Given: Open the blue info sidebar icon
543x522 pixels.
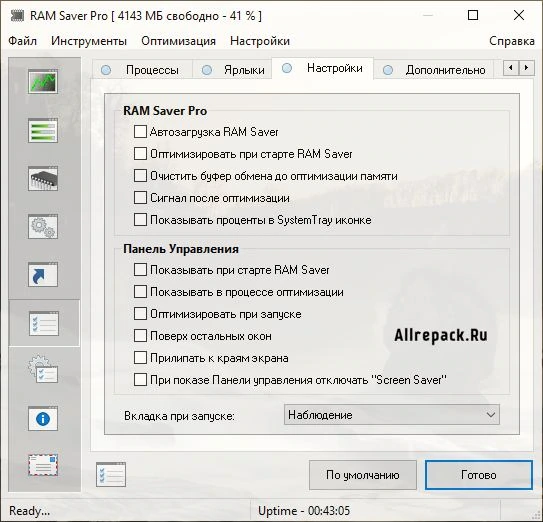Looking at the screenshot, I should [43, 419].
